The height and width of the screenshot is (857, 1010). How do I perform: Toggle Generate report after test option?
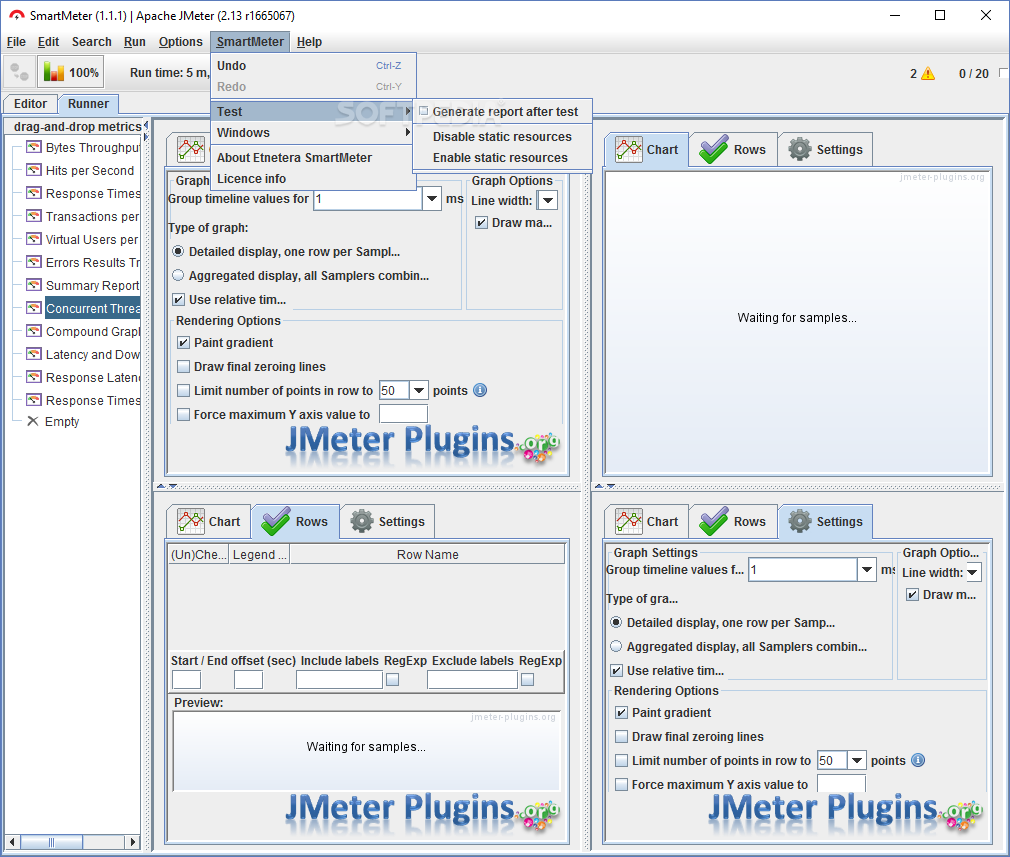[x=502, y=111]
